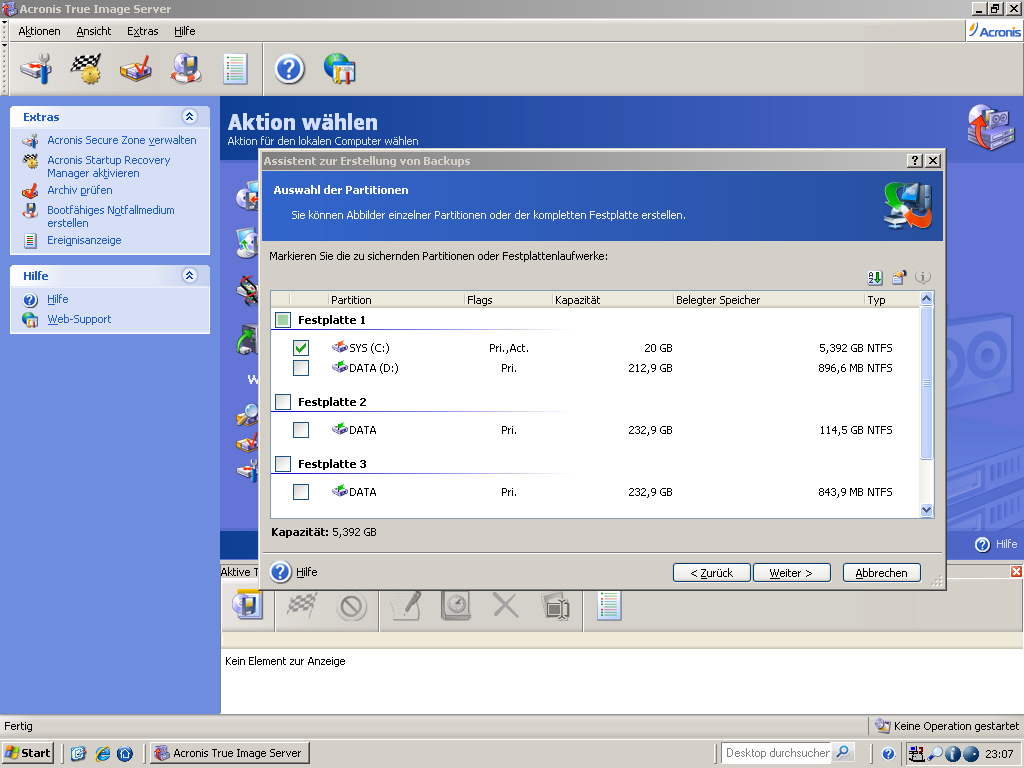The image size is (1024, 768).
Task: Click the web support globe toolbar icon
Action: (340, 69)
